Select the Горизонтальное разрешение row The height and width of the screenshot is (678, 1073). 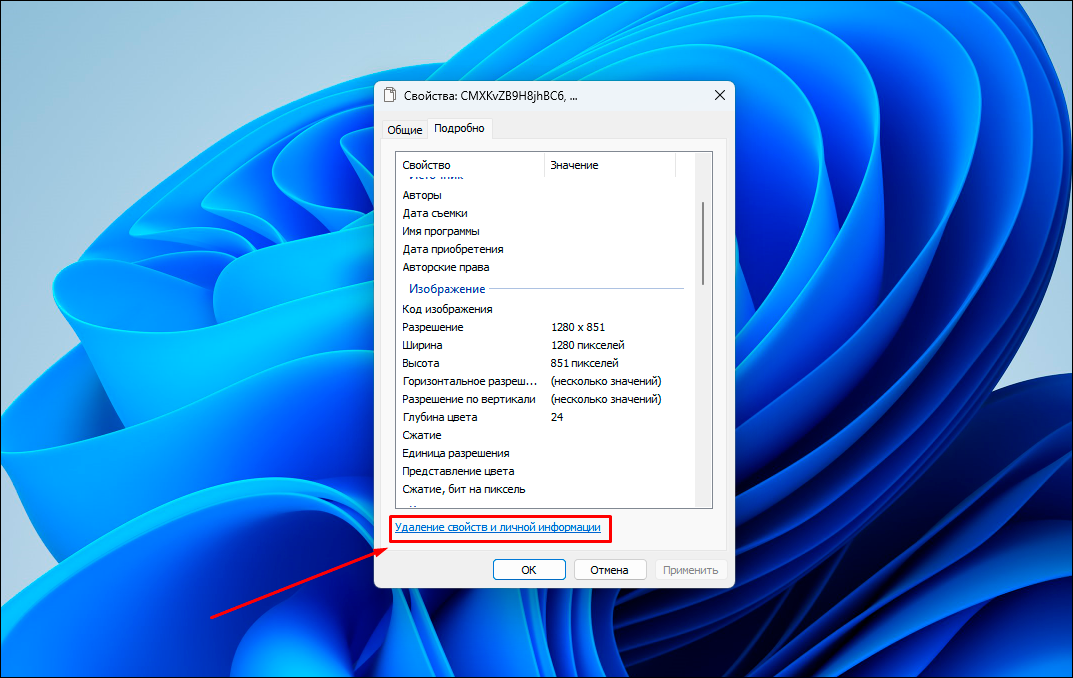pyautogui.click(x=545, y=381)
